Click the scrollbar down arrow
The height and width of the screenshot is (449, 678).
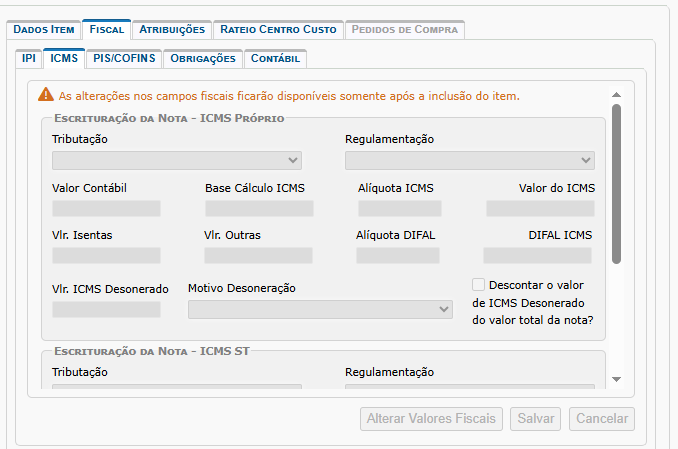click(x=616, y=379)
